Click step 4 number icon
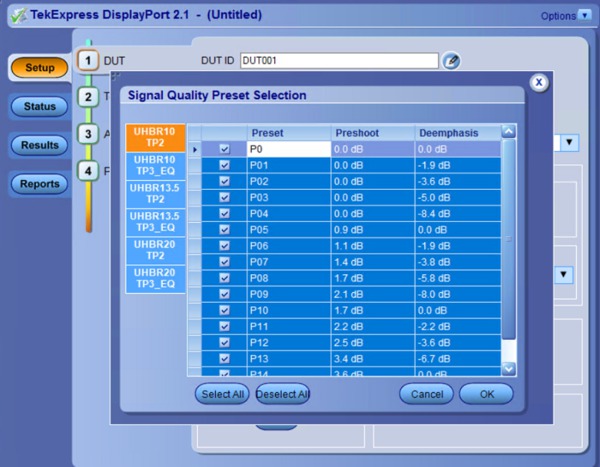 click(88, 170)
